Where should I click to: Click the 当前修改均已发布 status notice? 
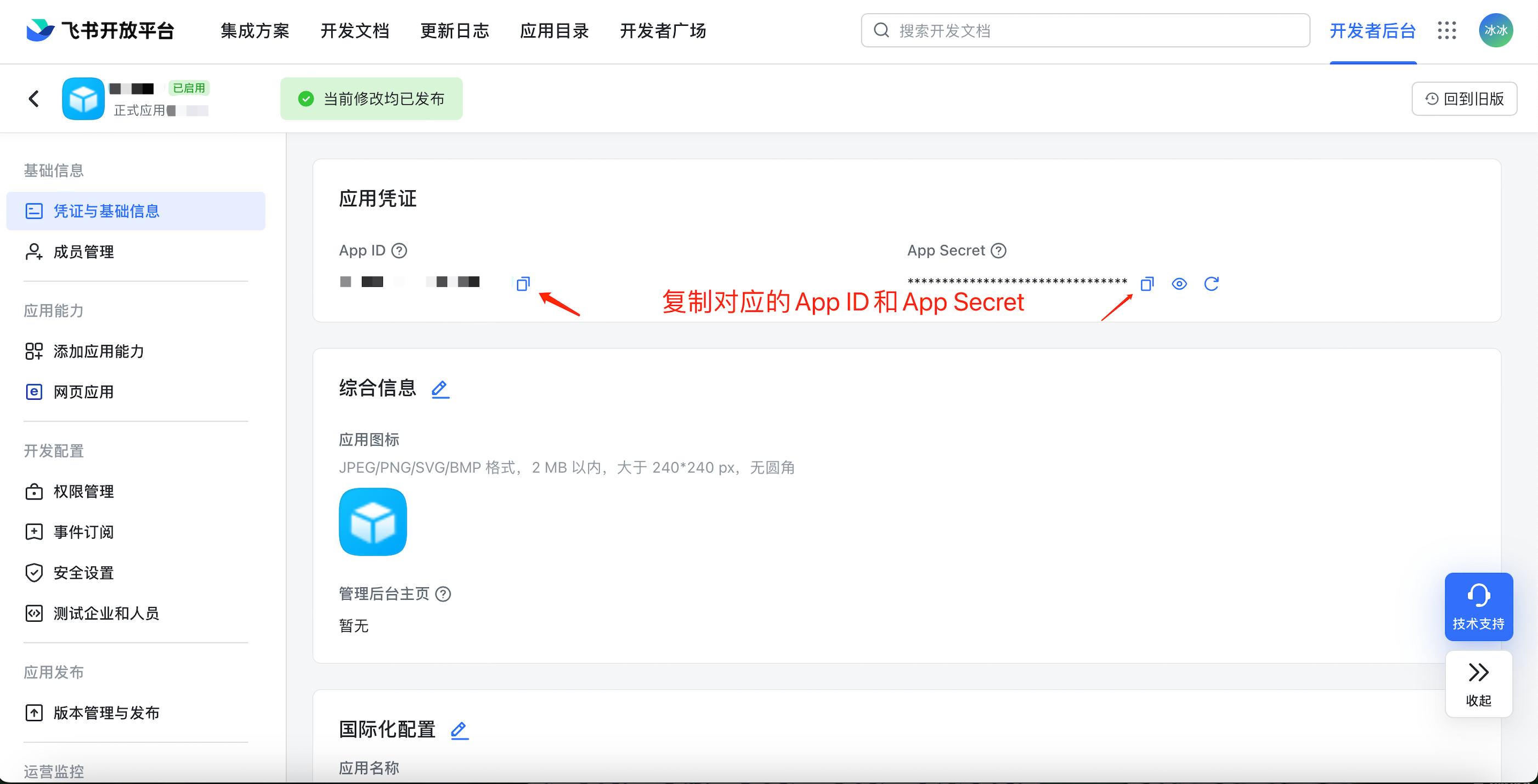coord(371,99)
